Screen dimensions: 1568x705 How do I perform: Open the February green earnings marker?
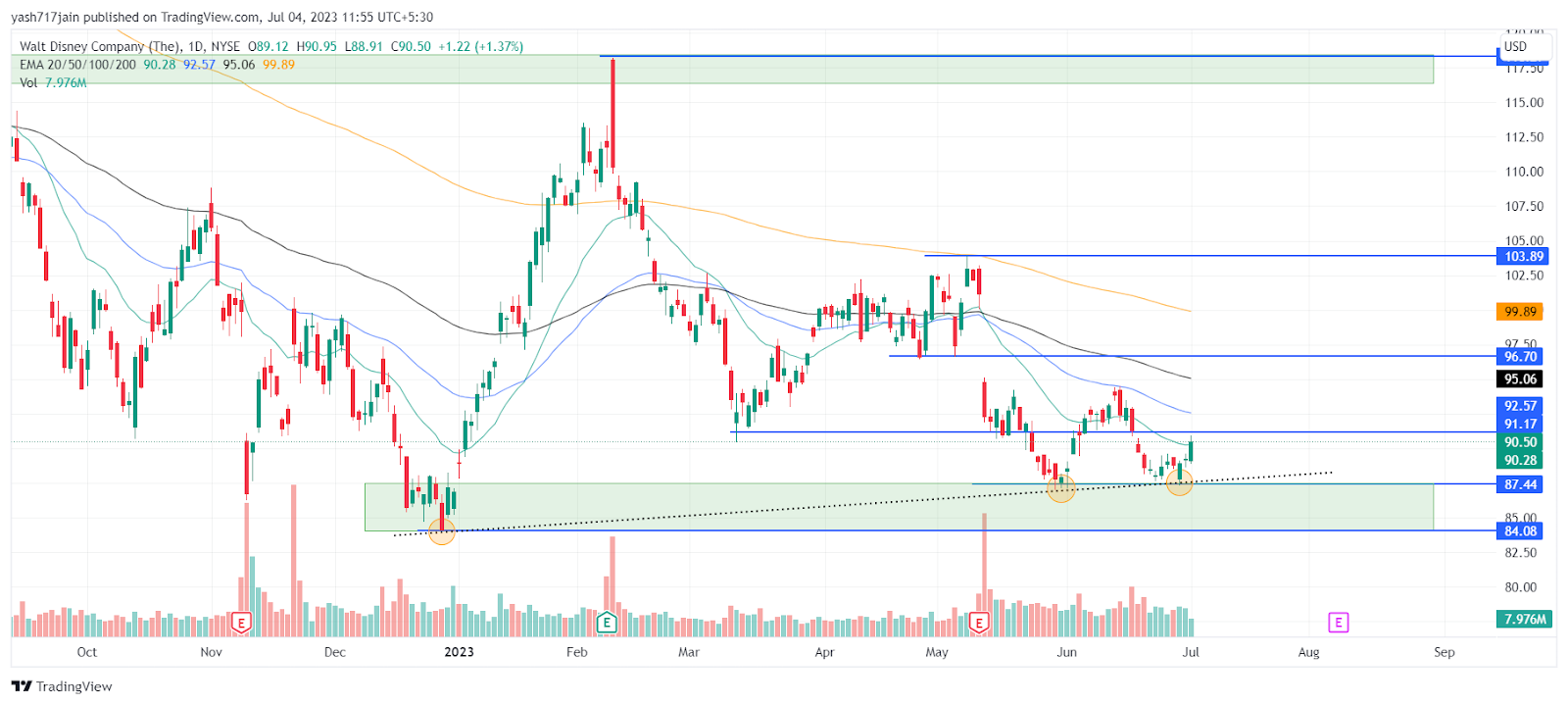pyautogui.click(x=607, y=622)
